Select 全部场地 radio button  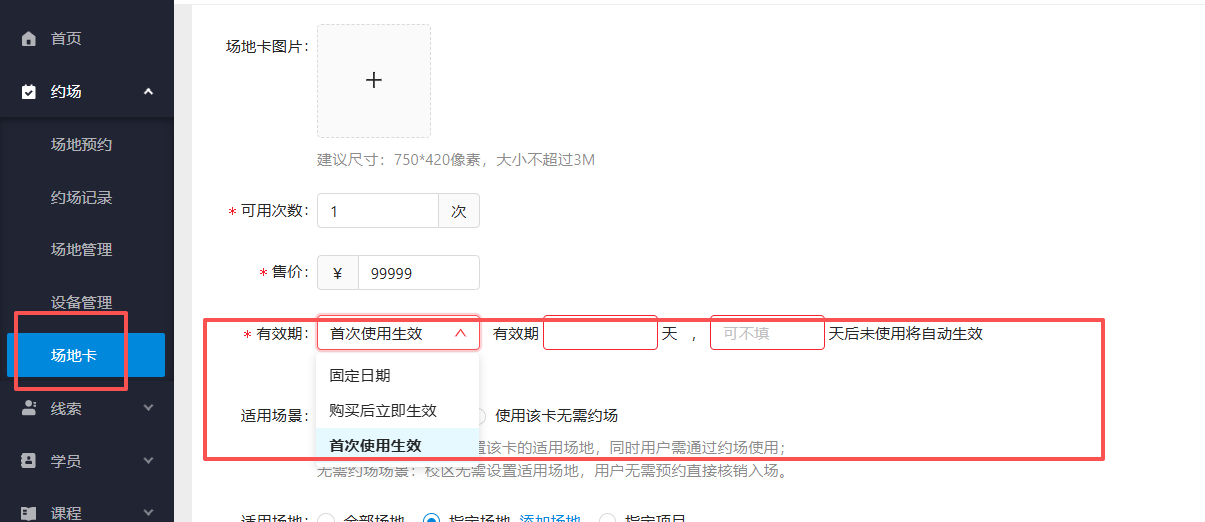tap(325, 520)
